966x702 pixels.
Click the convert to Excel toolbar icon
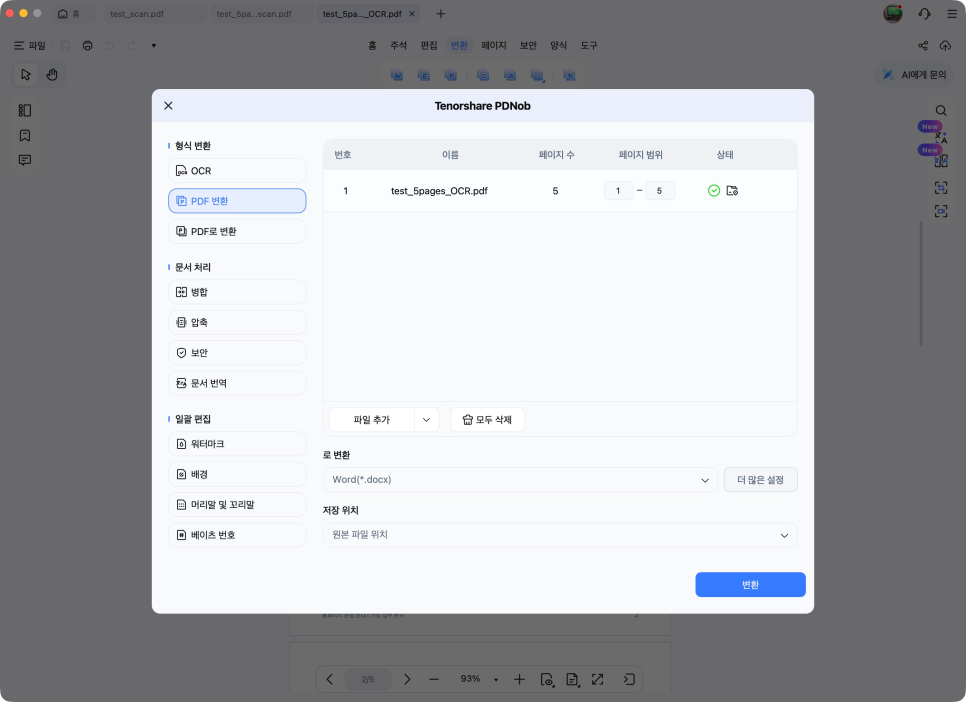(424, 75)
